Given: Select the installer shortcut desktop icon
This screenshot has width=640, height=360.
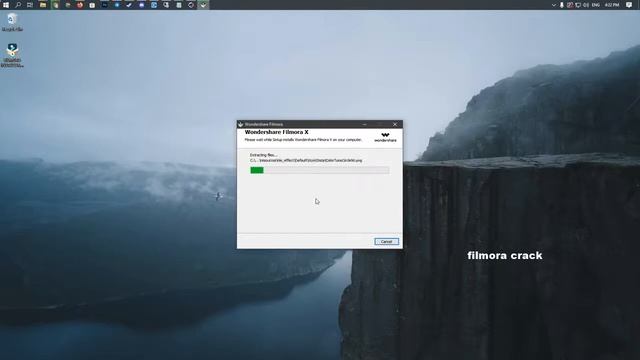Looking at the screenshot, I should tap(12, 55).
